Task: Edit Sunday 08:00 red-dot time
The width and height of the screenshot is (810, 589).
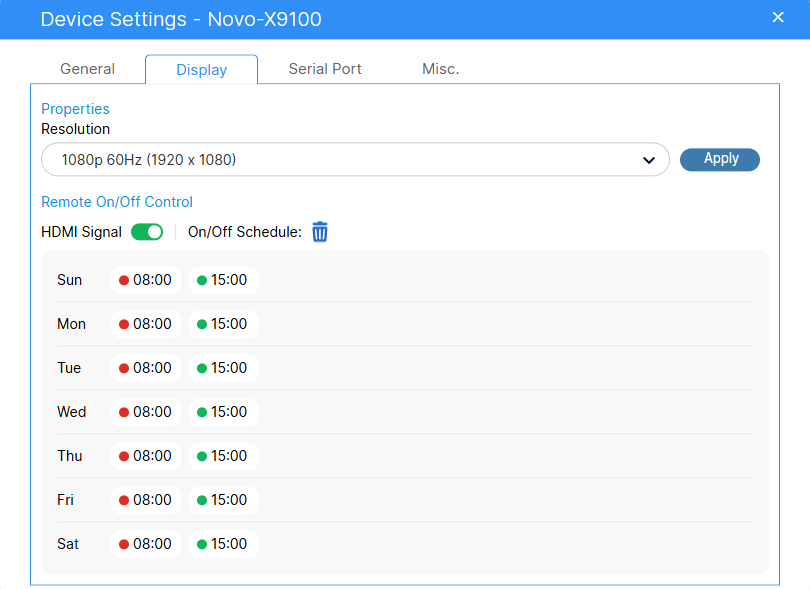Action: coord(146,280)
